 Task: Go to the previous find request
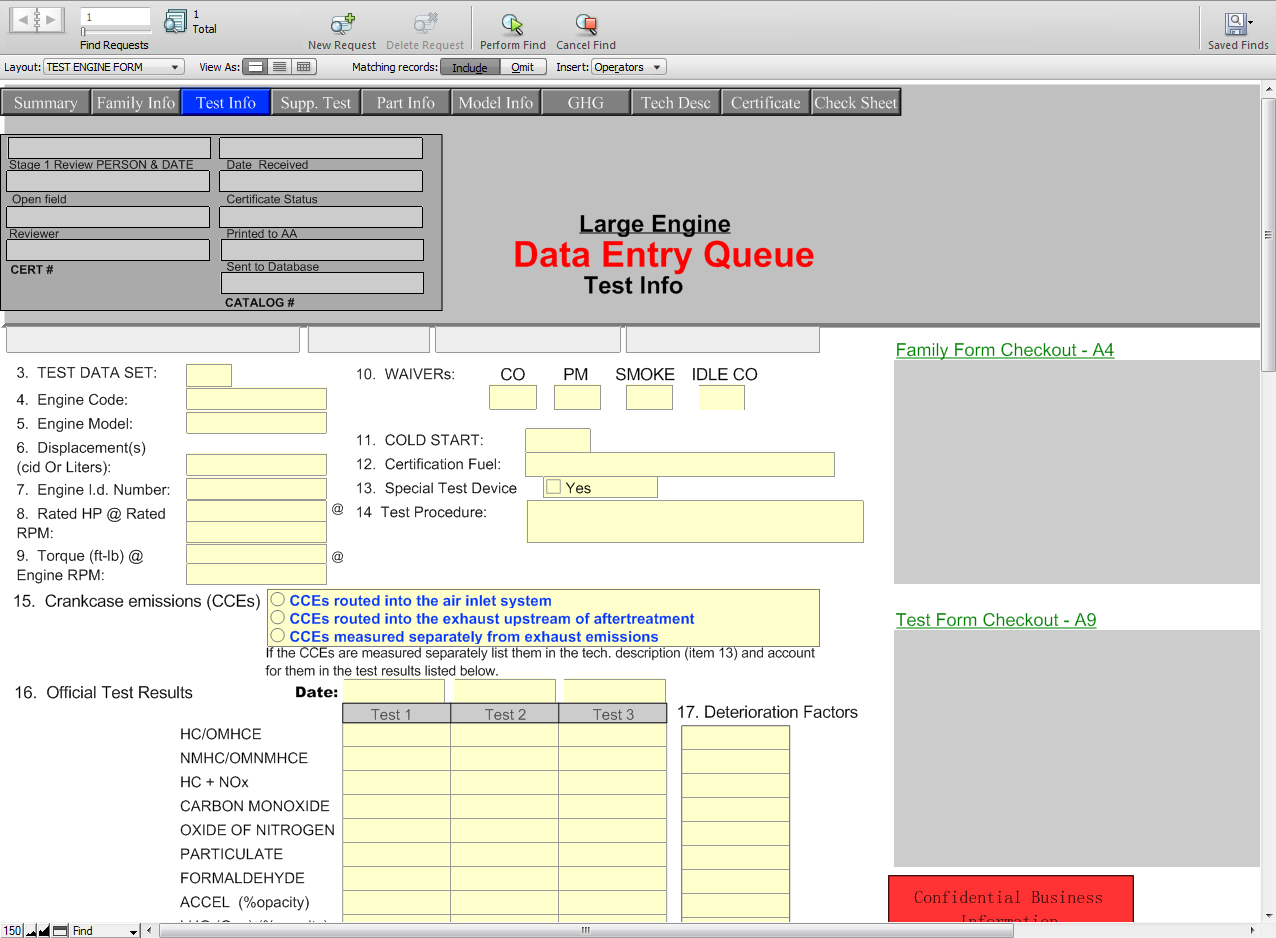click(x=22, y=19)
